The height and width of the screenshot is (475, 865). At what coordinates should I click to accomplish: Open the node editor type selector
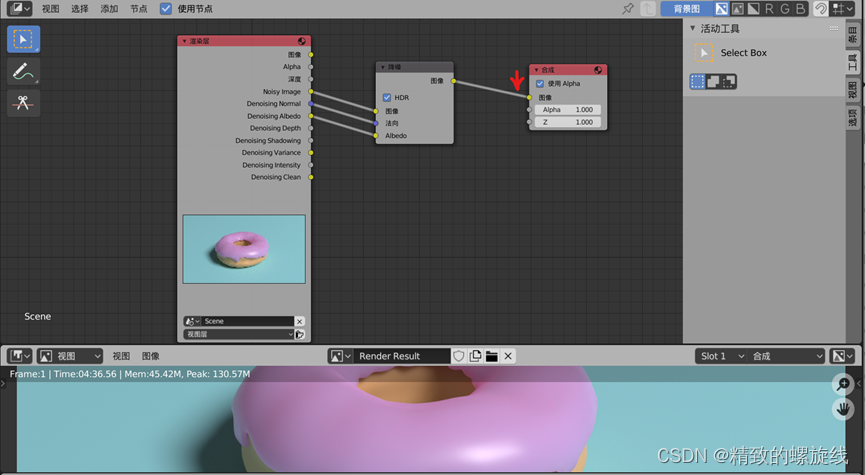(20, 8)
